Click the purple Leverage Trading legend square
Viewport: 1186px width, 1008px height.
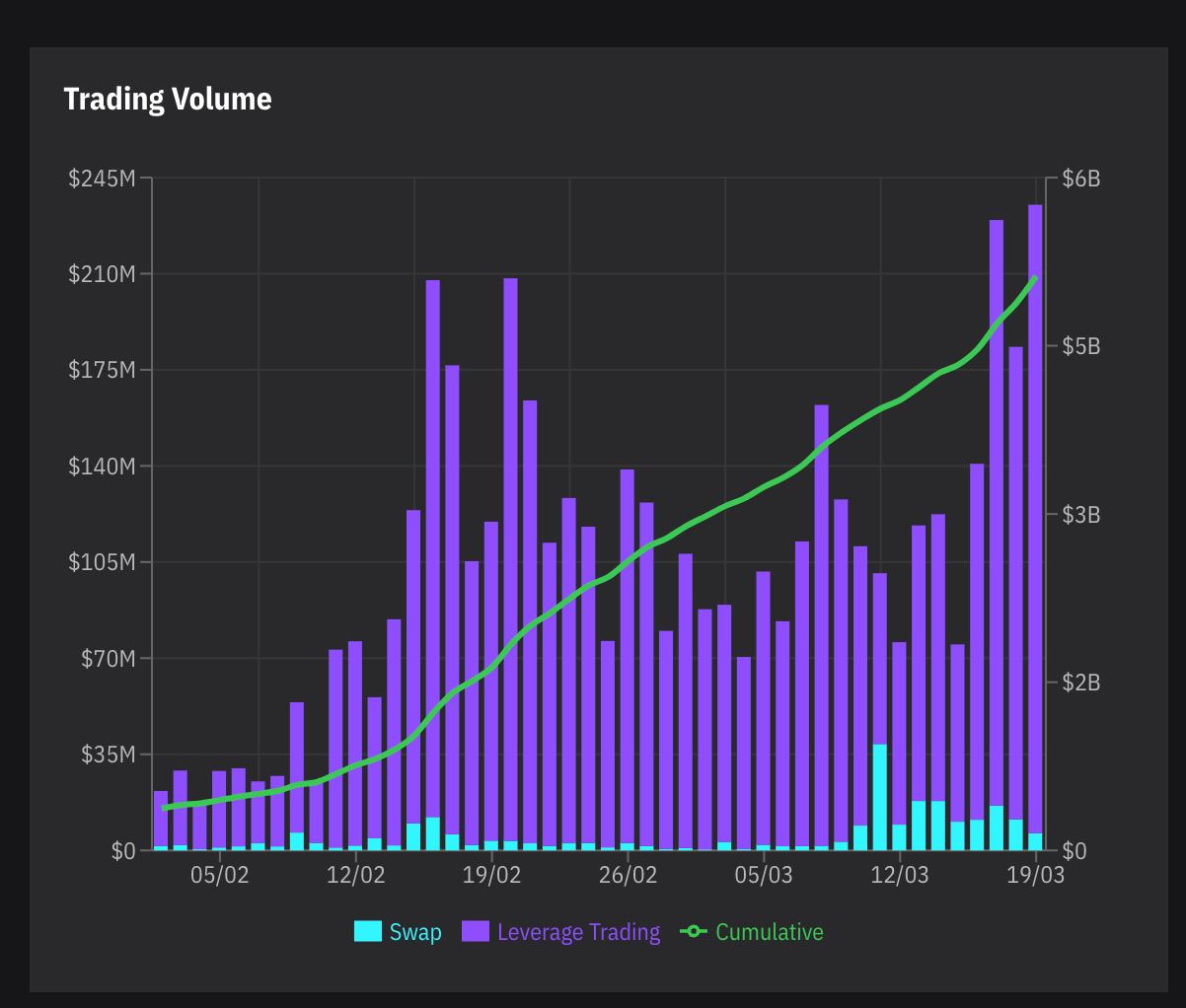coord(476,932)
